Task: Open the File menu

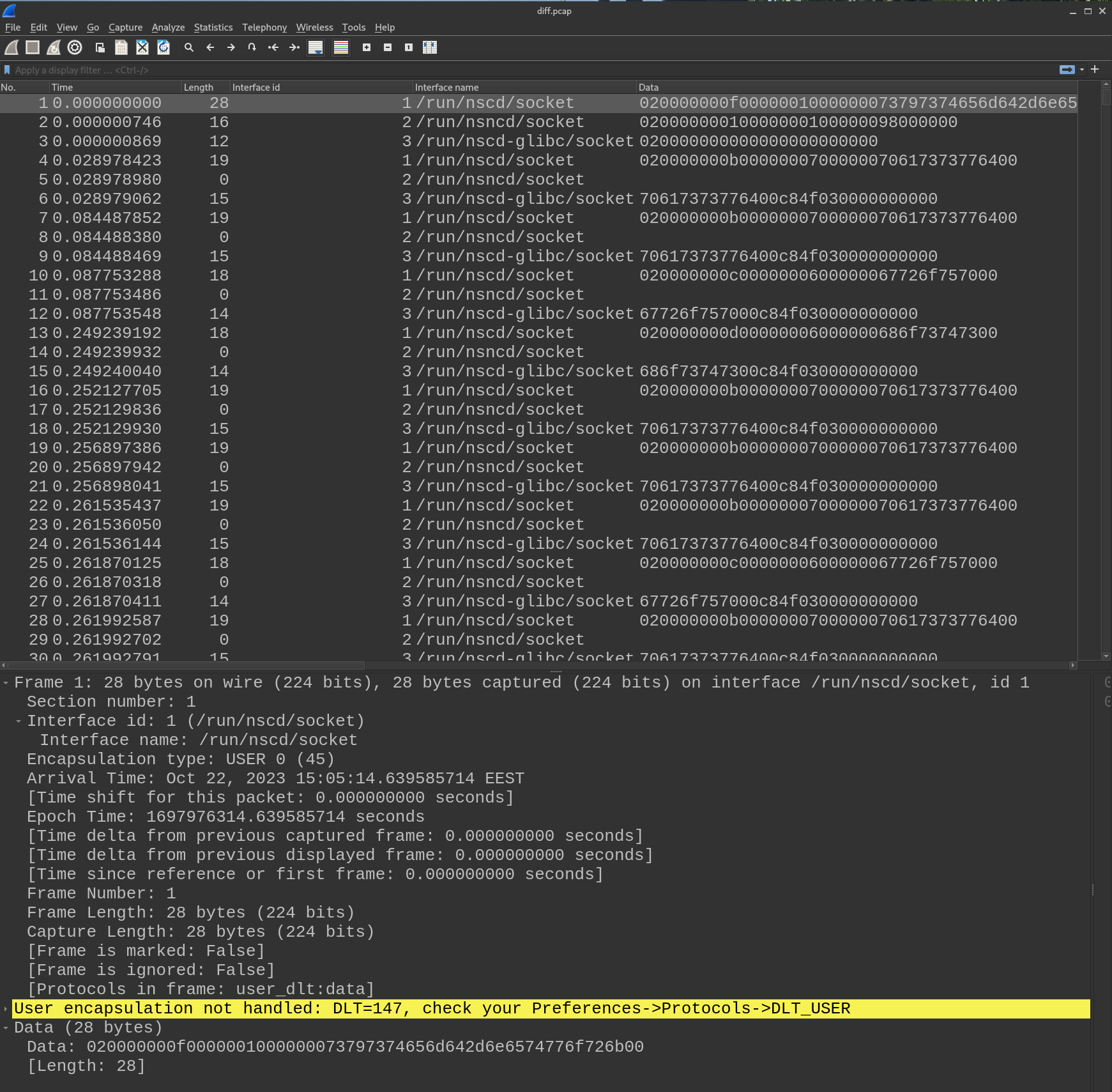Action: pos(13,27)
